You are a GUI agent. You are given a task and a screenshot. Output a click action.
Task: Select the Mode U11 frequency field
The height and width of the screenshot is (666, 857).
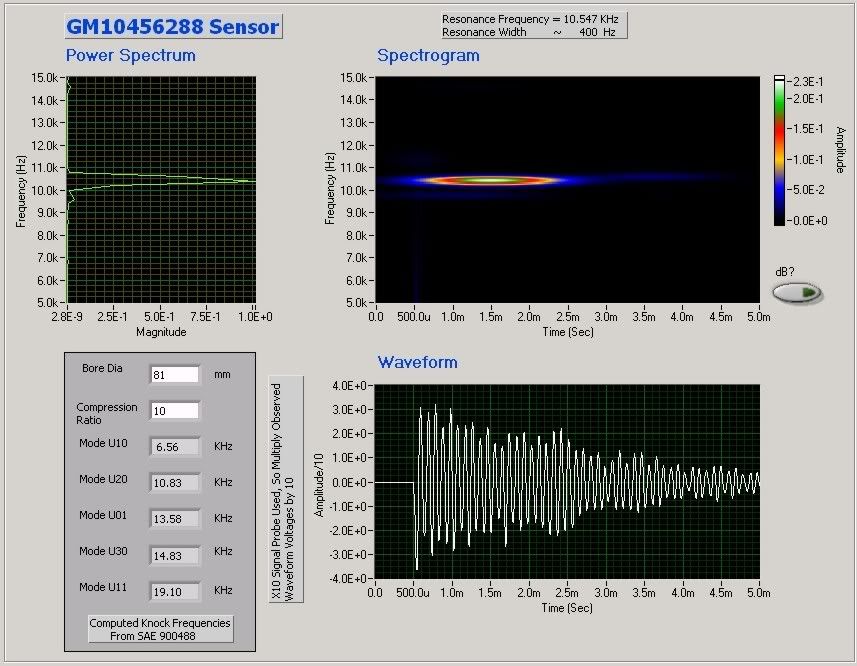click(x=175, y=591)
